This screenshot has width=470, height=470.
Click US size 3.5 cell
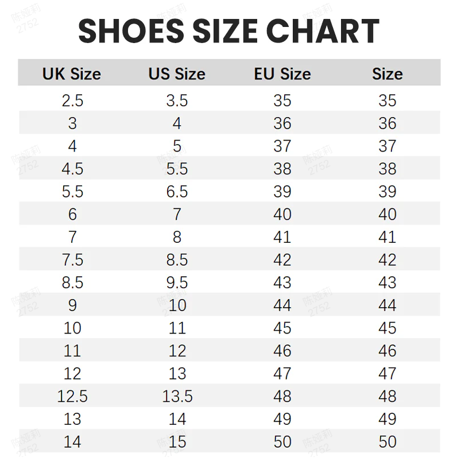[177, 100]
